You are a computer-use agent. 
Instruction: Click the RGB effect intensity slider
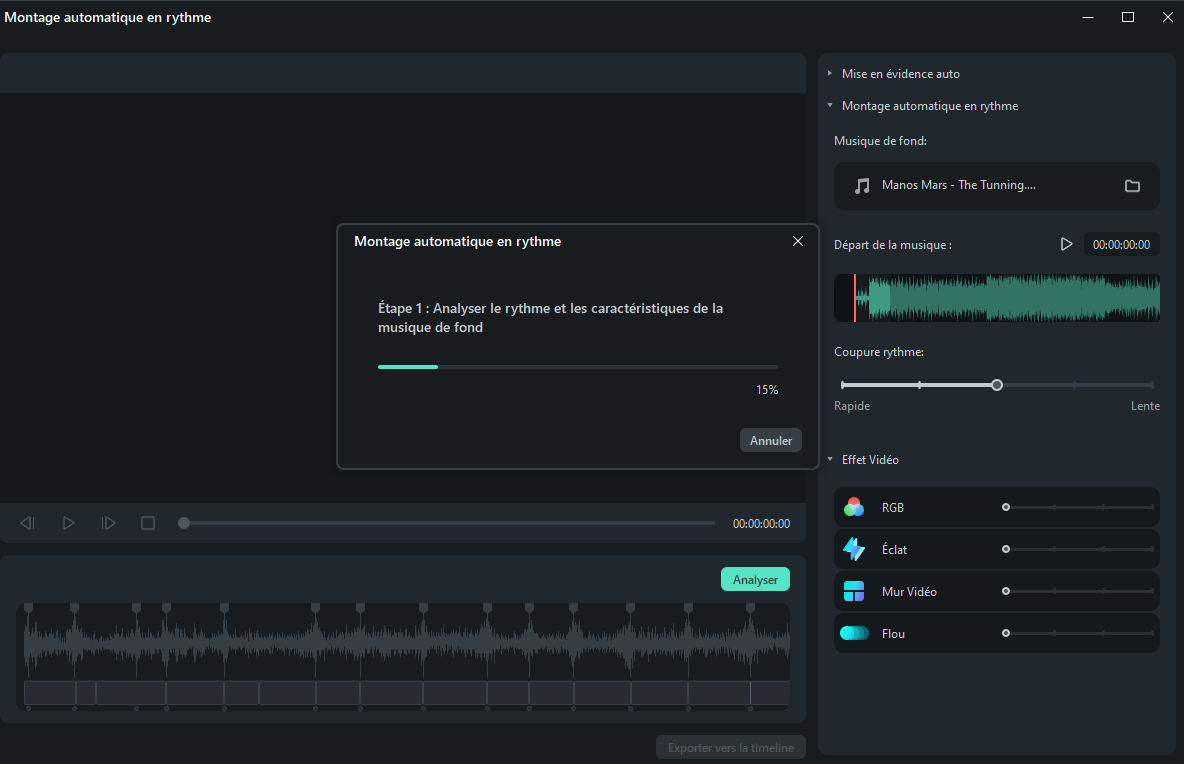pyautogui.click(x=1078, y=507)
